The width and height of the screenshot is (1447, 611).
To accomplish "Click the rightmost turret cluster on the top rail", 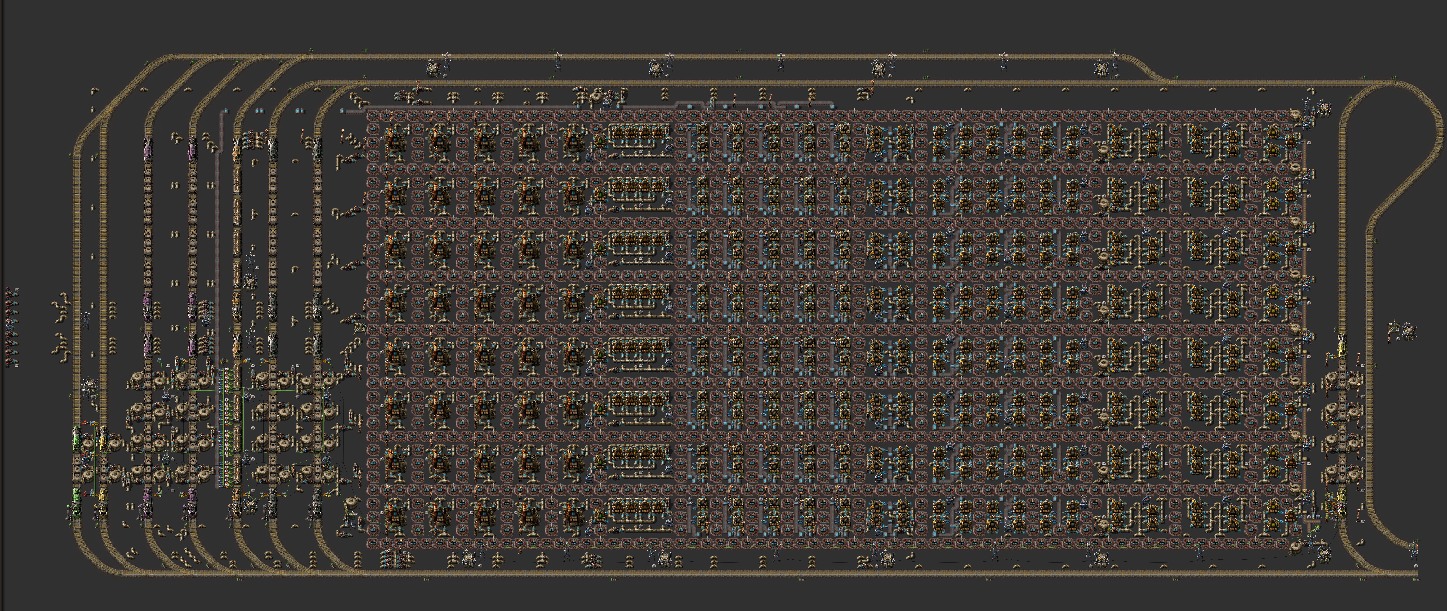I will click(x=1103, y=68).
